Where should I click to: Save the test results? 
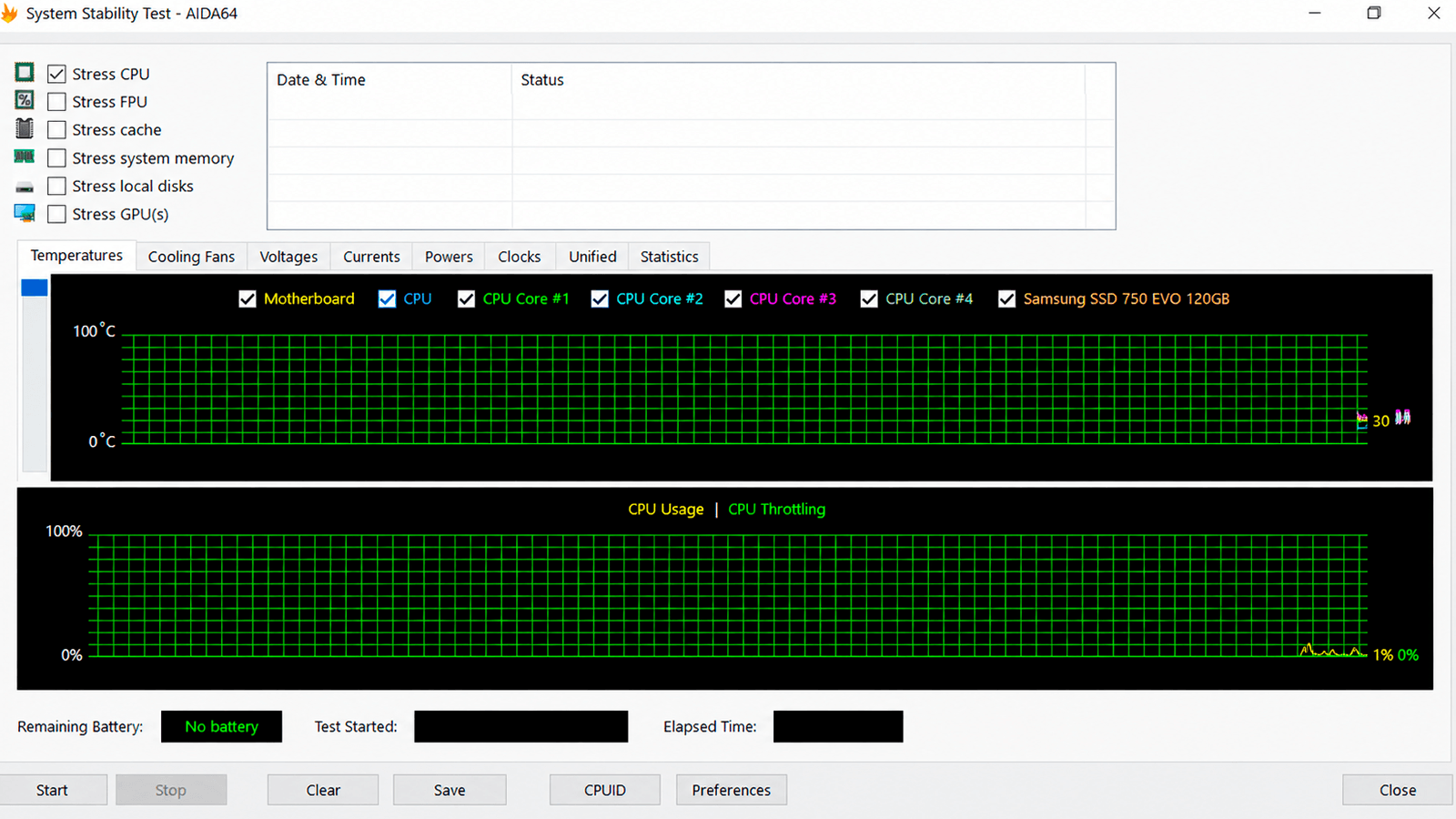(450, 790)
